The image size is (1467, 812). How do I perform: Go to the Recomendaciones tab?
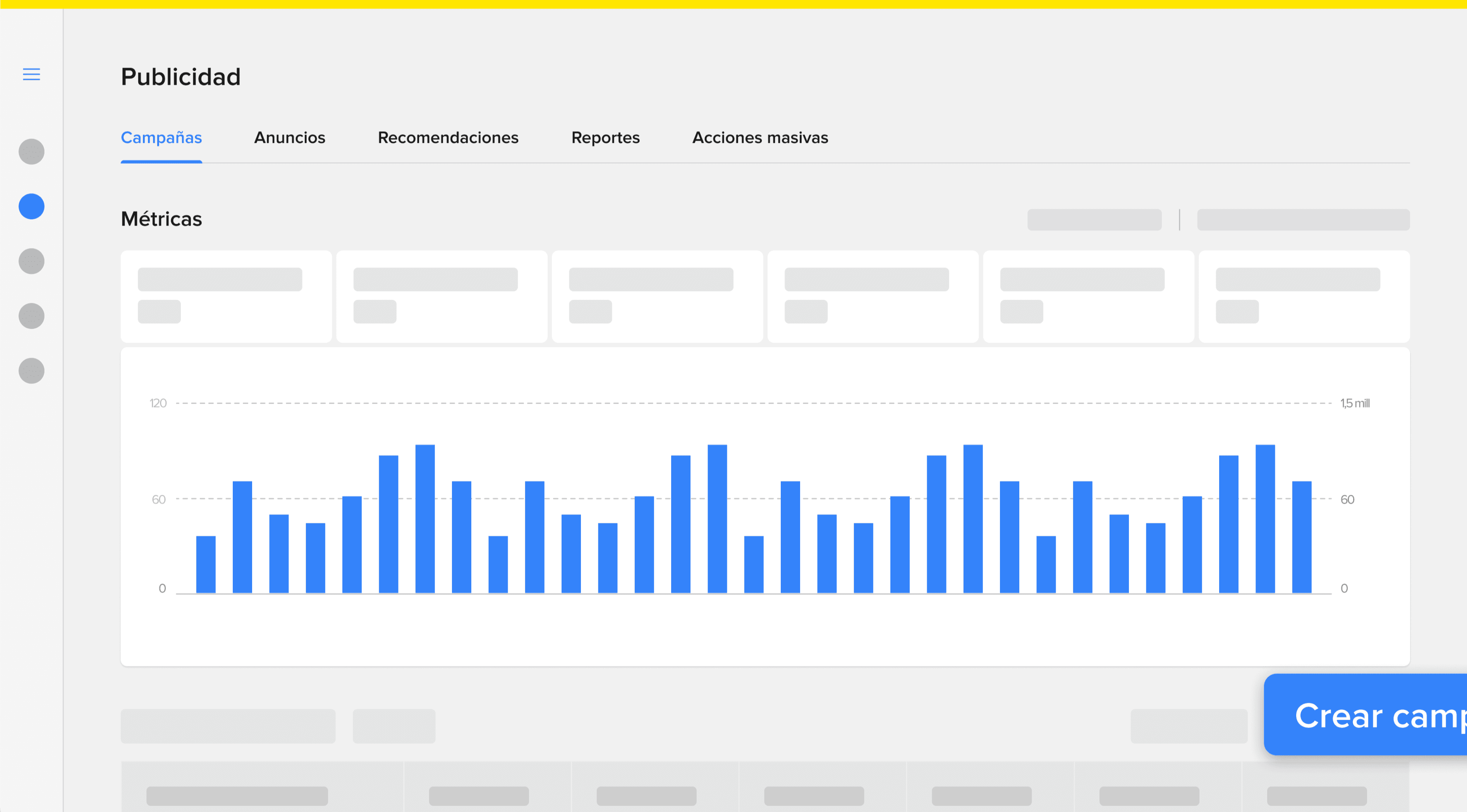tap(448, 138)
